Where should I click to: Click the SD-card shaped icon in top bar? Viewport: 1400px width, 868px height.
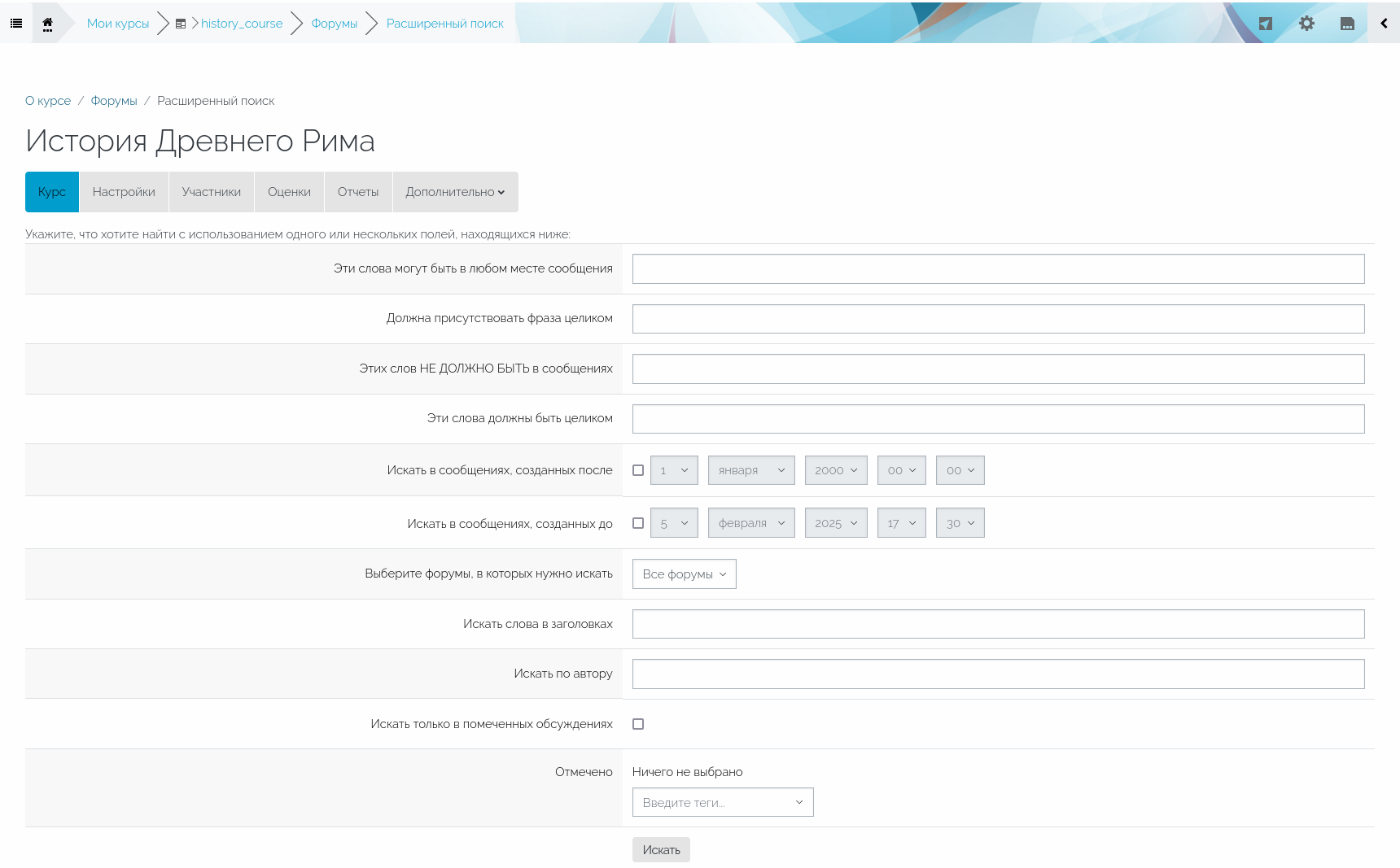click(1347, 24)
